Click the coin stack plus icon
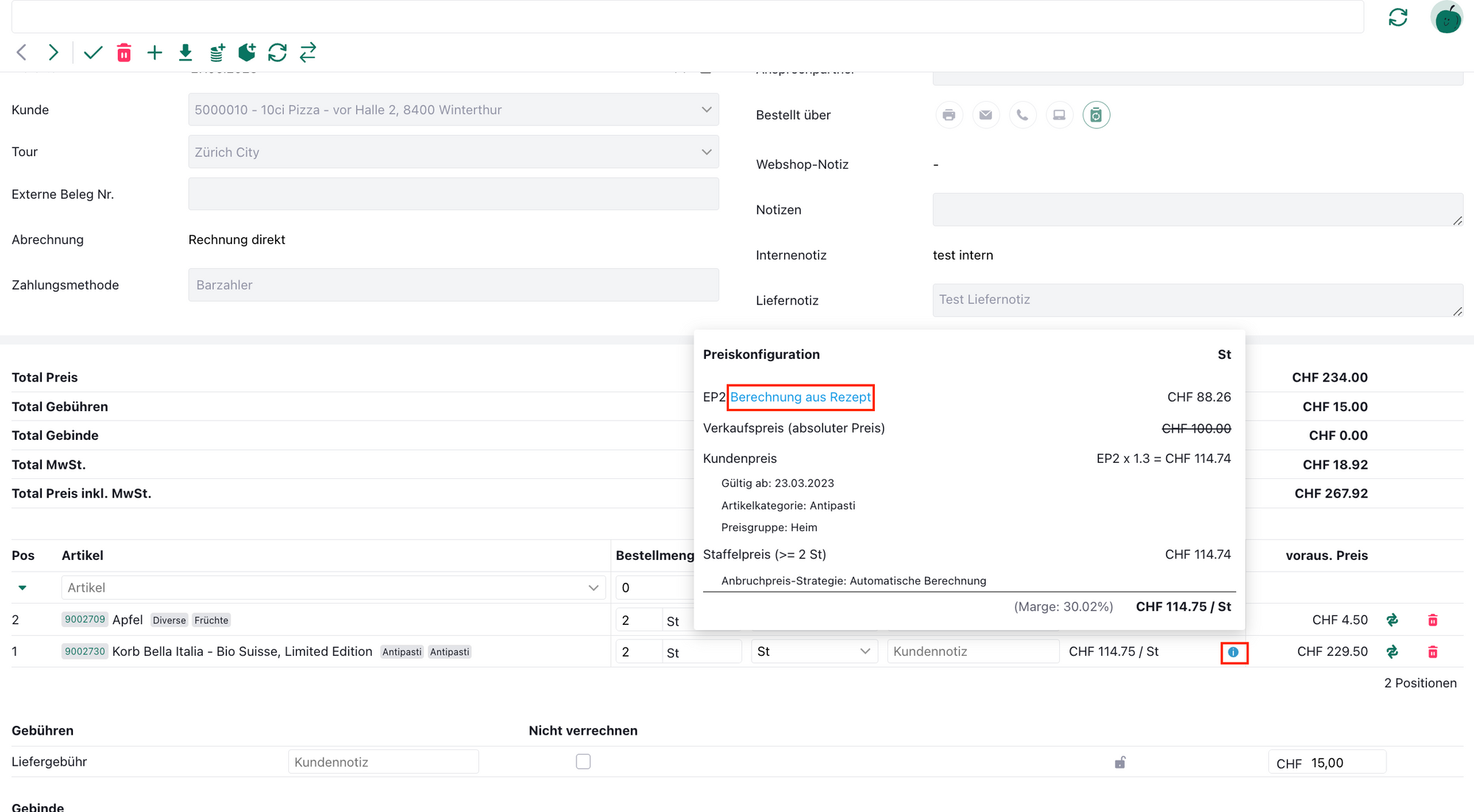This screenshot has width=1474, height=812. coord(217,52)
